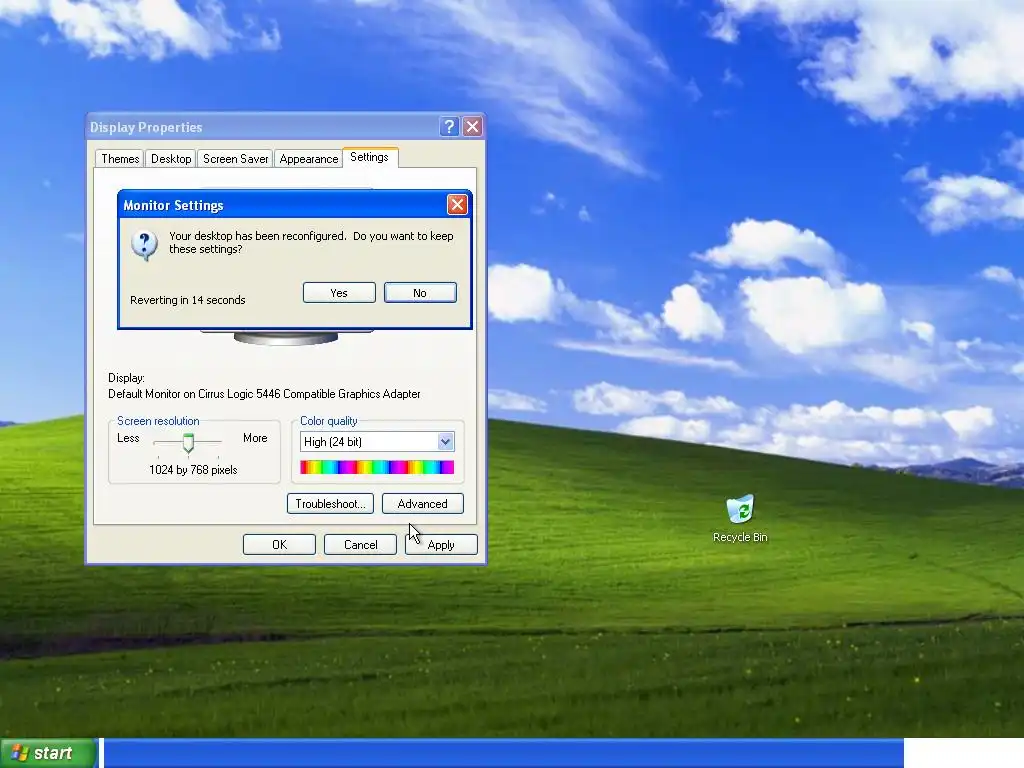This screenshot has height=768, width=1024.
Task: Click the question mark icon in Monitor Settings
Action: point(144,246)
